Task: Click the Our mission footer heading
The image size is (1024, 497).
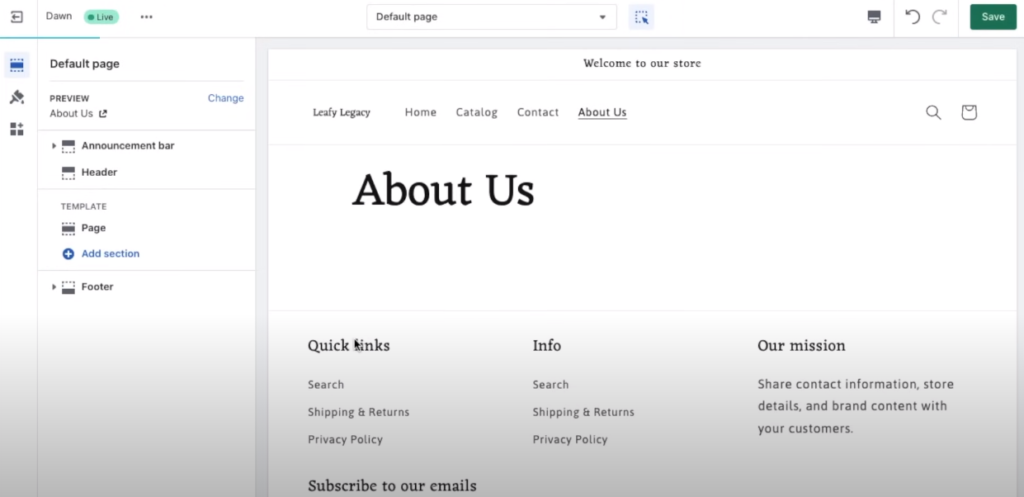Action: point(801,345)
